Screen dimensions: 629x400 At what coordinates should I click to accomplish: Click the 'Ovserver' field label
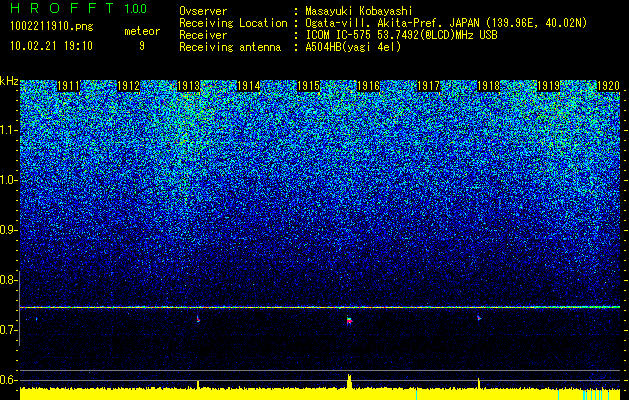tap(203, 11)
